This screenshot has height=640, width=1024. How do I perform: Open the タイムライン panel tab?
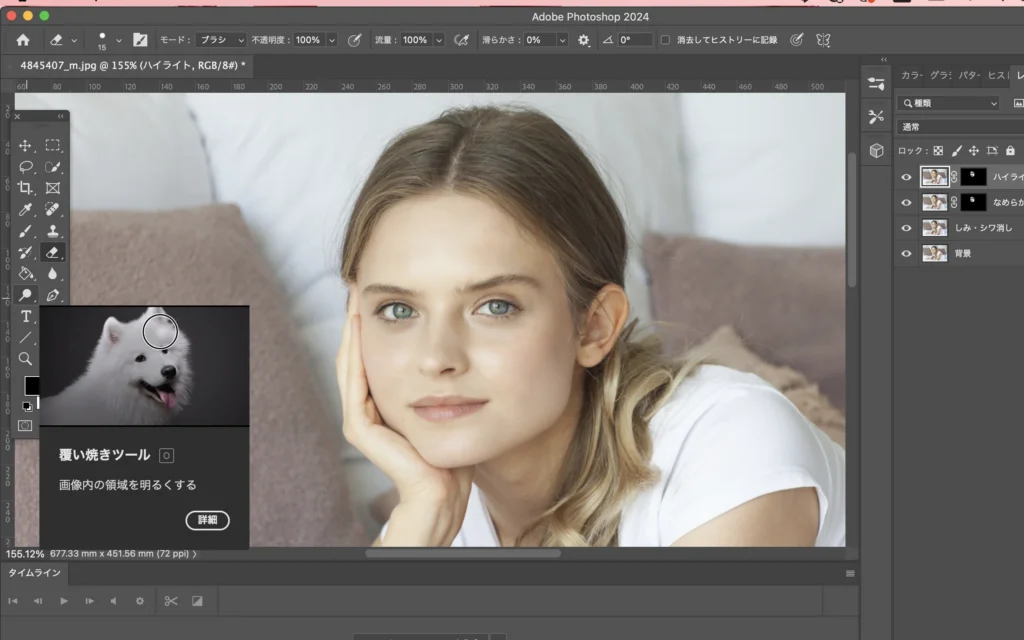coord(35,573)
